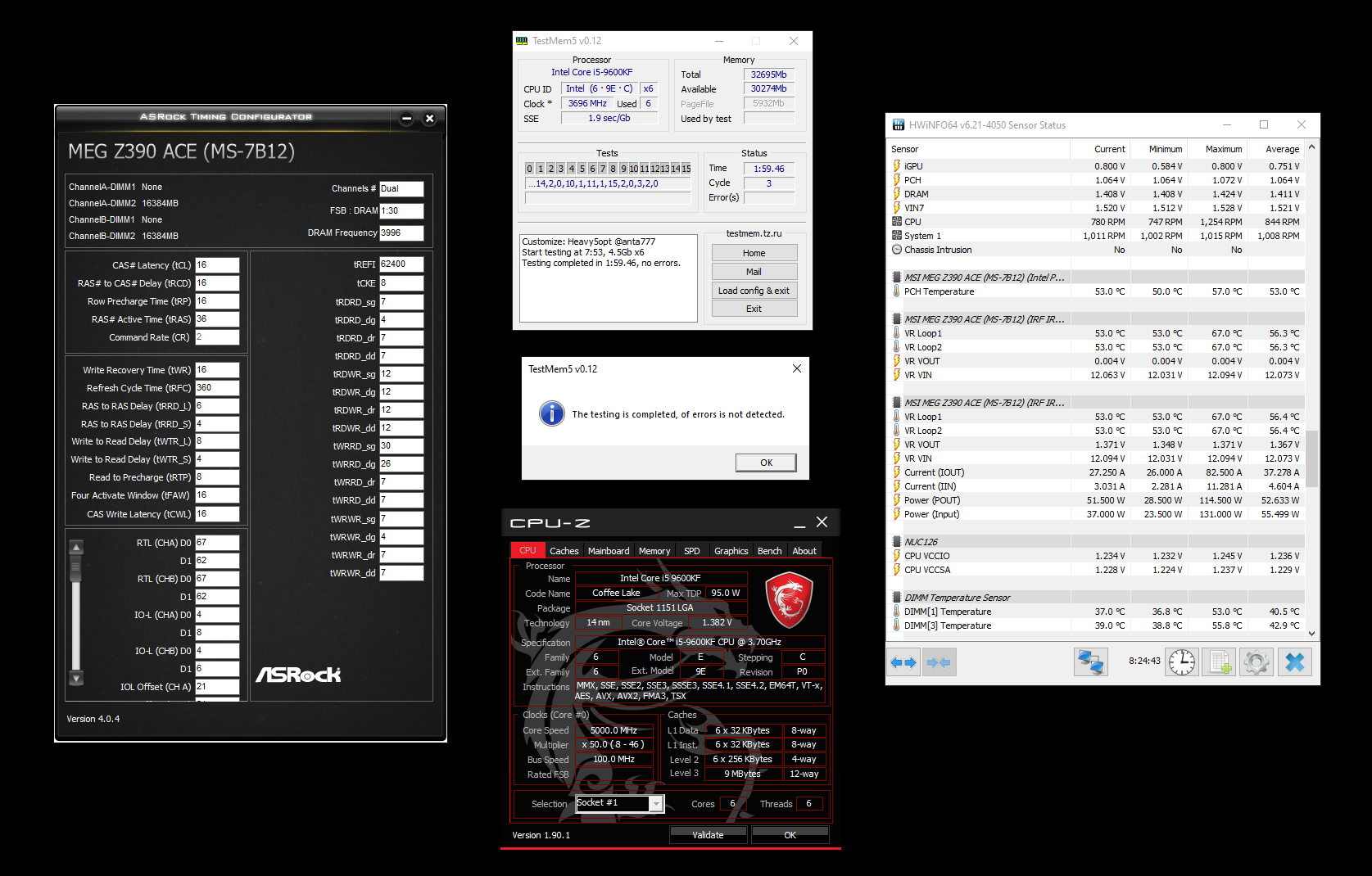
Task: Click the chip icon beside DIMM Temperature Sensor group
Action: [x=897, y=598]
